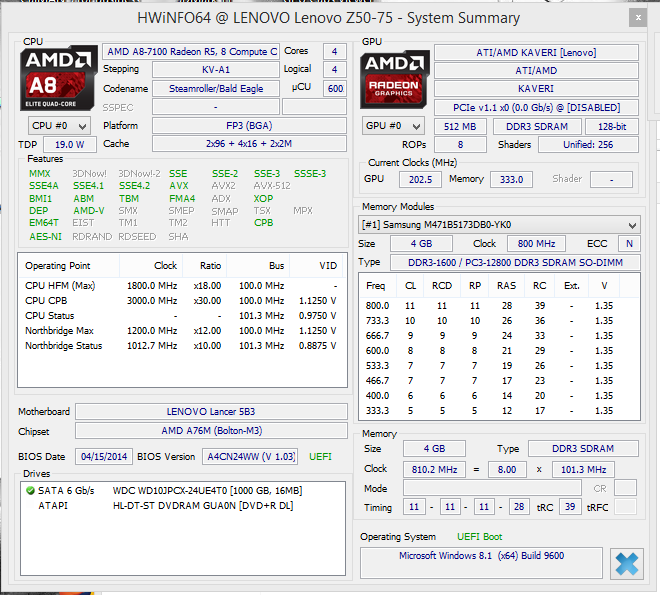Viewport: 660px width, 595px height.
Task: Click the grayed AVX-512 feature label
Action: point(272,186)
